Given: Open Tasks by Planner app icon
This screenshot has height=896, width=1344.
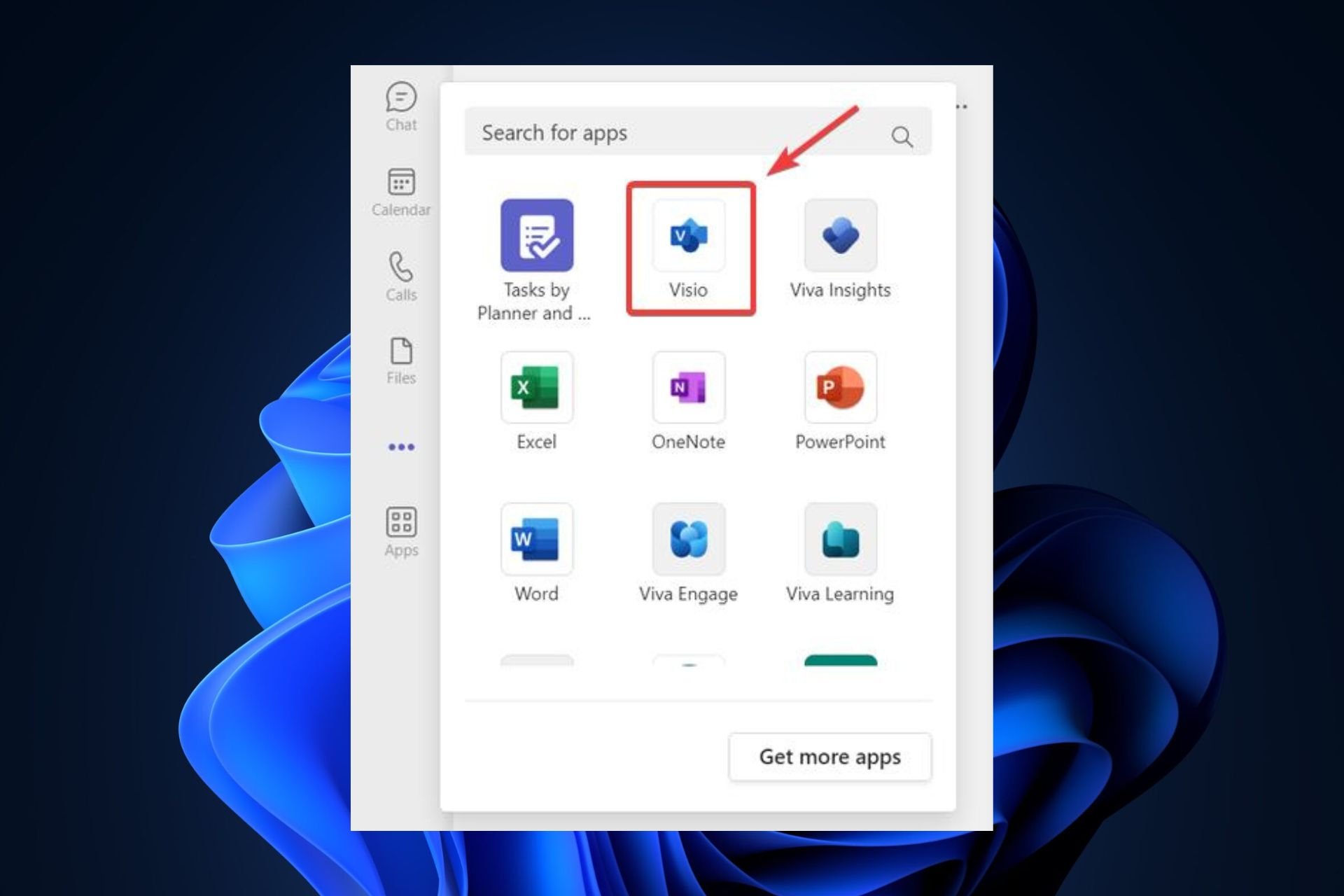Looking at the screenshot, I should [537, 235].
